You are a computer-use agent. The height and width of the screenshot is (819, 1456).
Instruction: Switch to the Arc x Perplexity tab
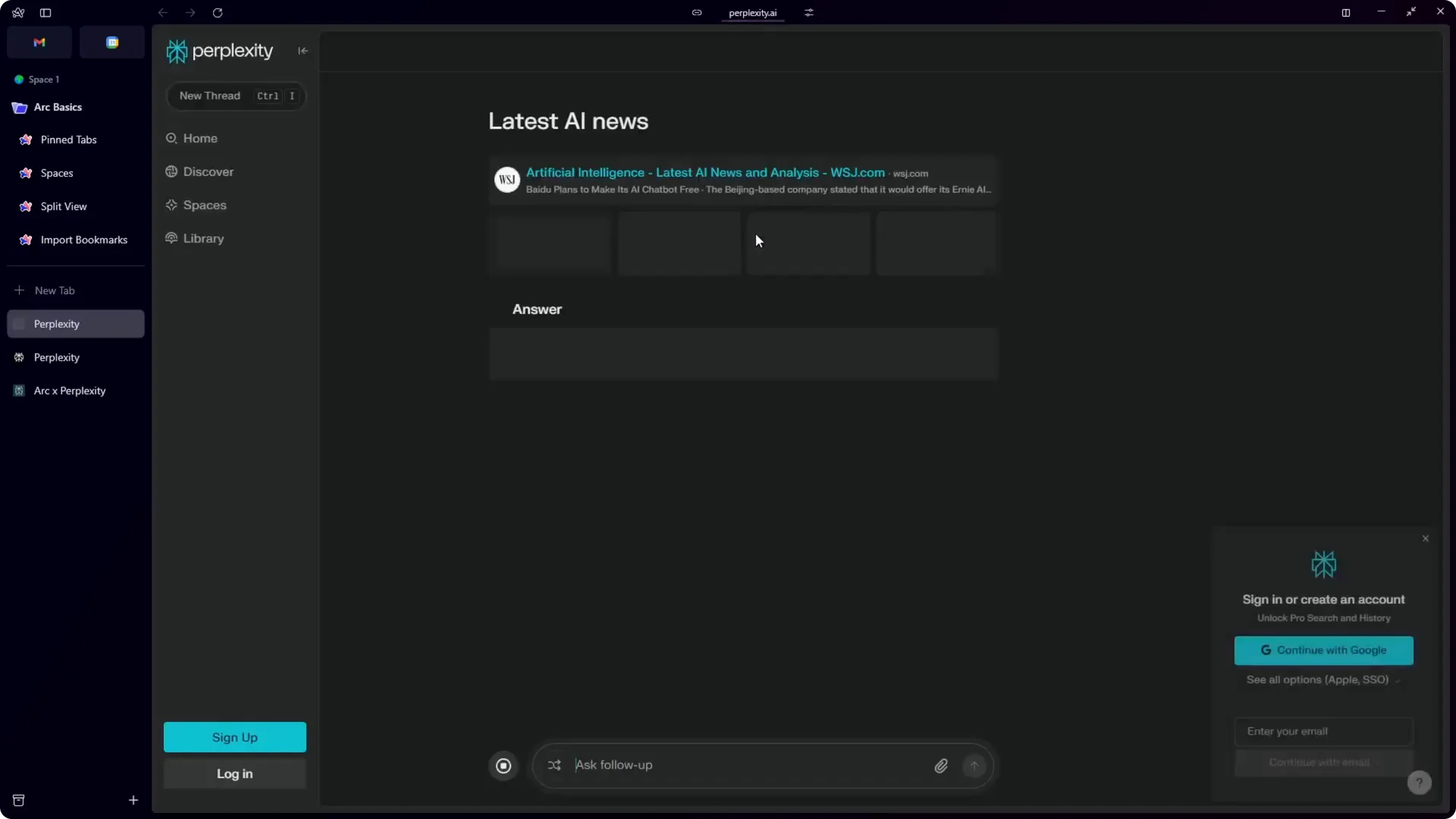click(70, 391)
